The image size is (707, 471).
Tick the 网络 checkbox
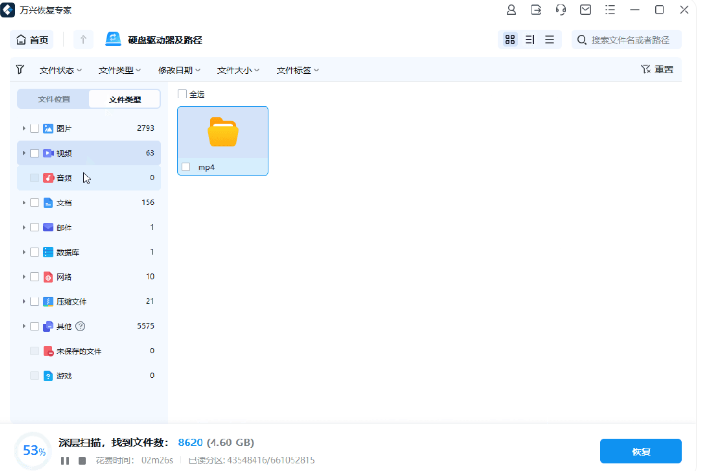click(34, 277)
